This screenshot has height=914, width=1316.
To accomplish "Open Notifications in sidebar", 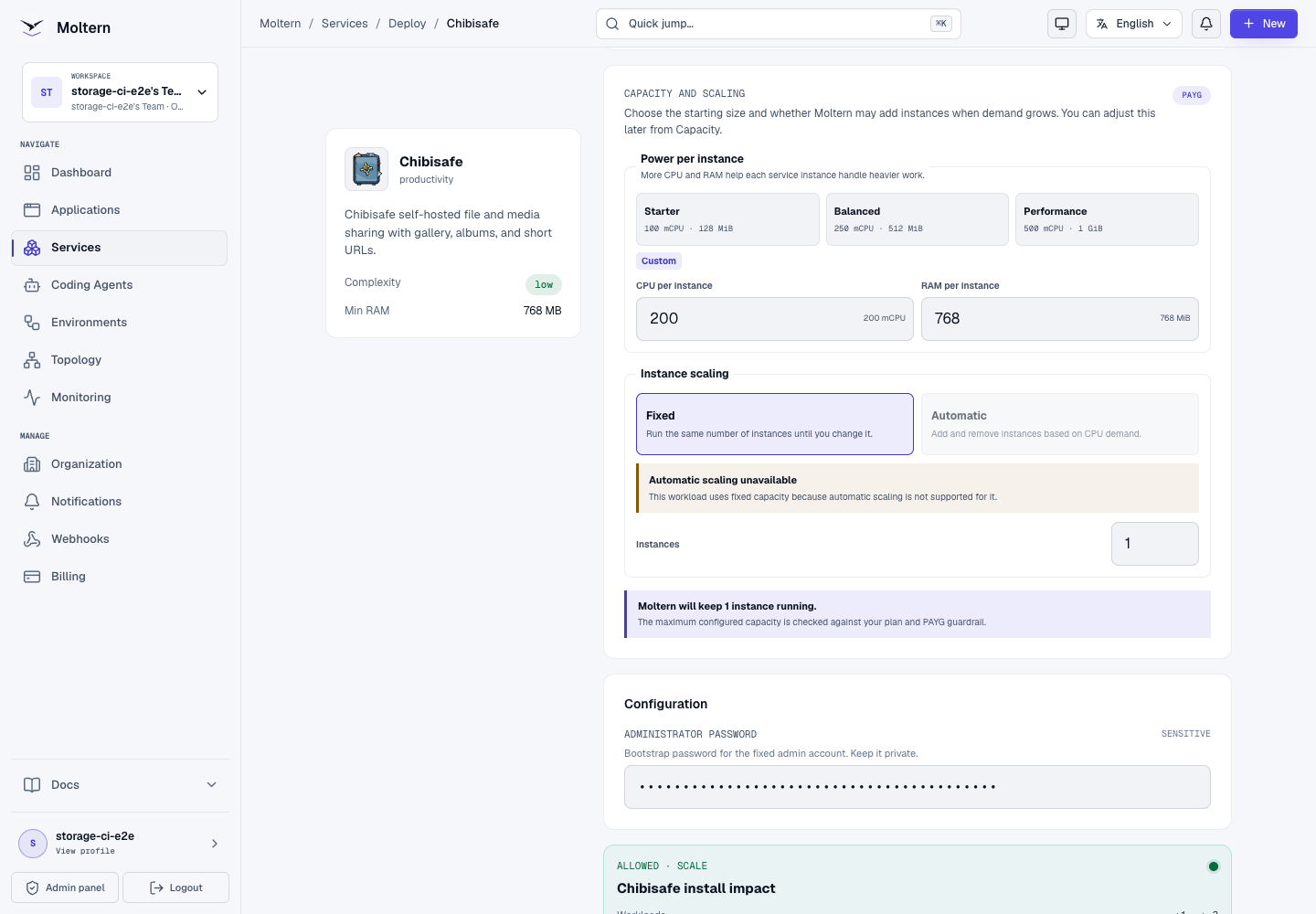I will tap(120, 502).
